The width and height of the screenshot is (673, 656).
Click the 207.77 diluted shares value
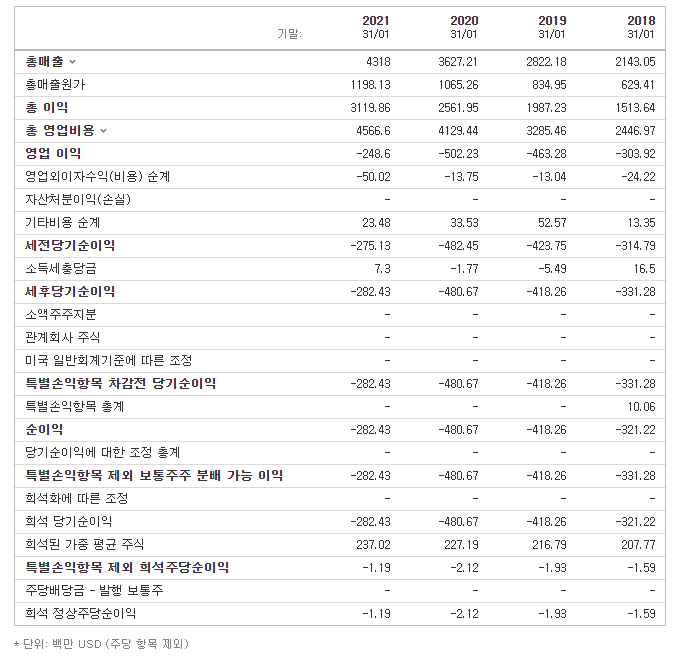(638, 544)
